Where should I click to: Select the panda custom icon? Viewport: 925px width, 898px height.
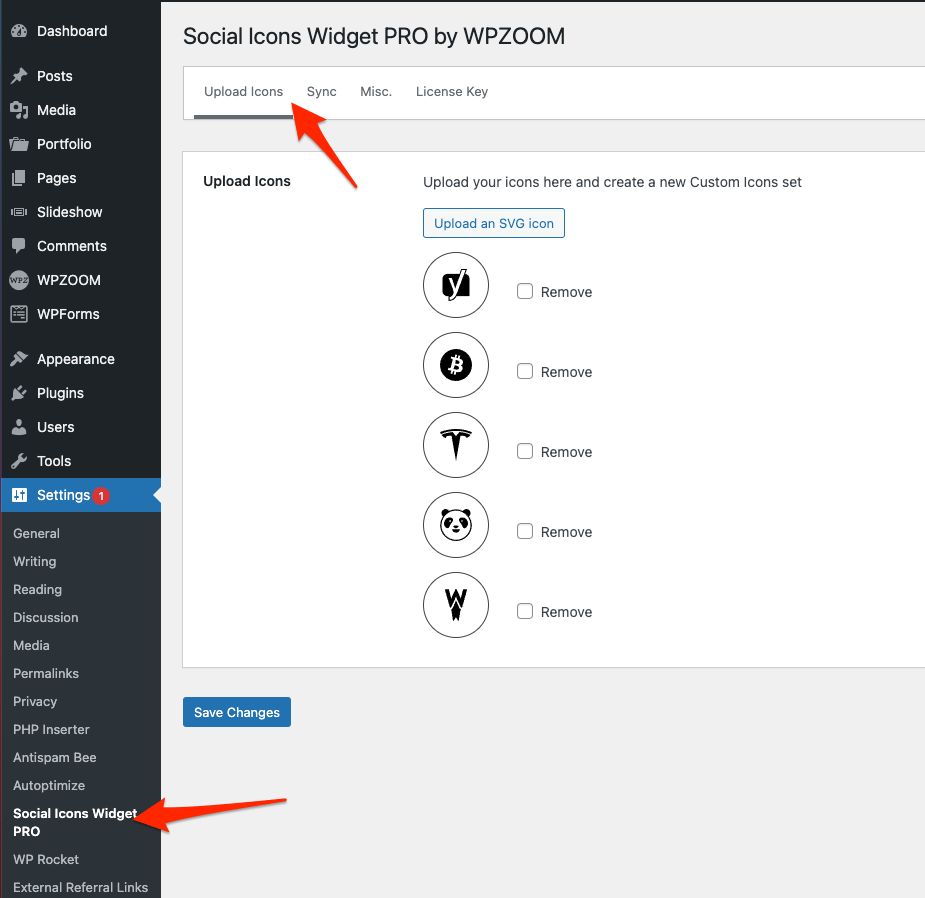[x=456, y=525]
